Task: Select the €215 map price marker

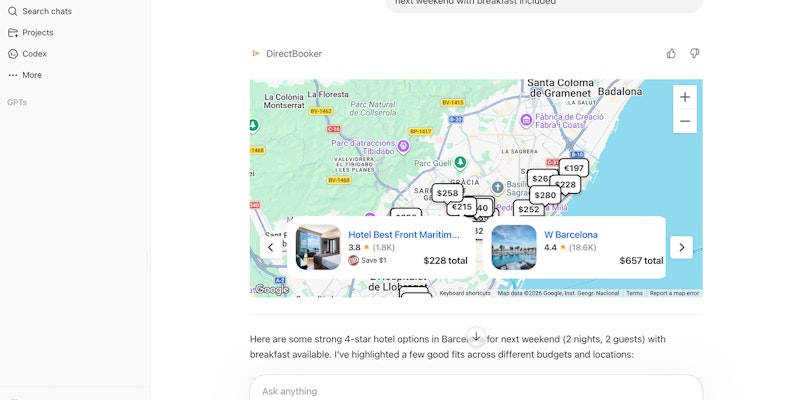Action: [x=461, y=207]
